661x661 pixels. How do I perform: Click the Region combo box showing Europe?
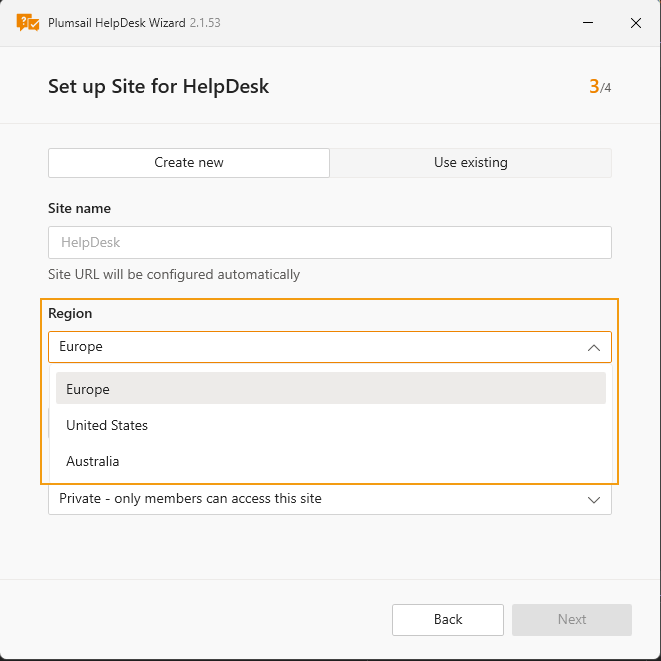(310, 347)
